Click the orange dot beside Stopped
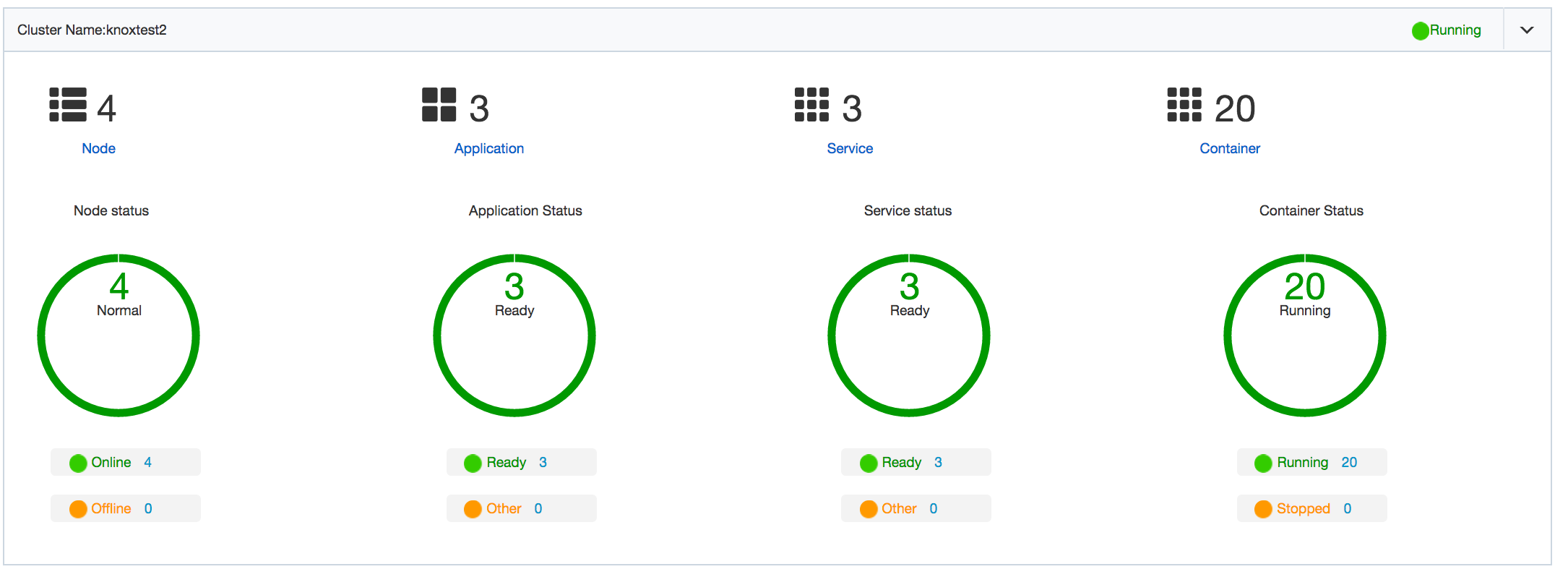1568x577 pixels. (1263, 509)
